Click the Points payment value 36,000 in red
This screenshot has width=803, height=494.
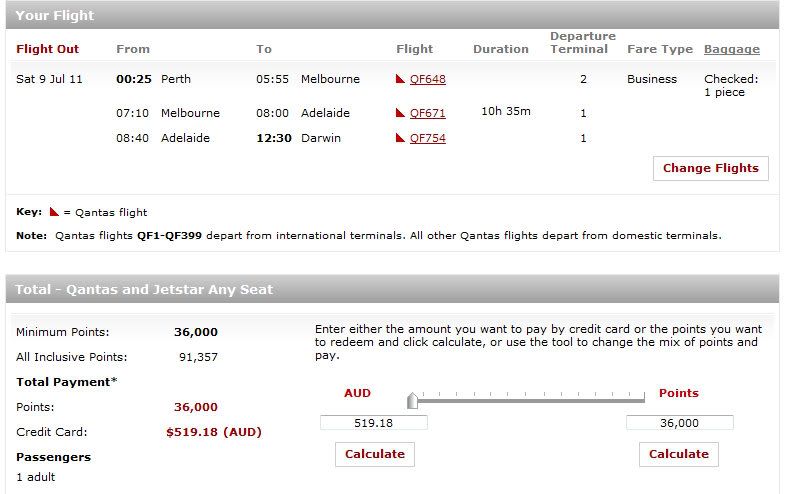click(196, 407)
